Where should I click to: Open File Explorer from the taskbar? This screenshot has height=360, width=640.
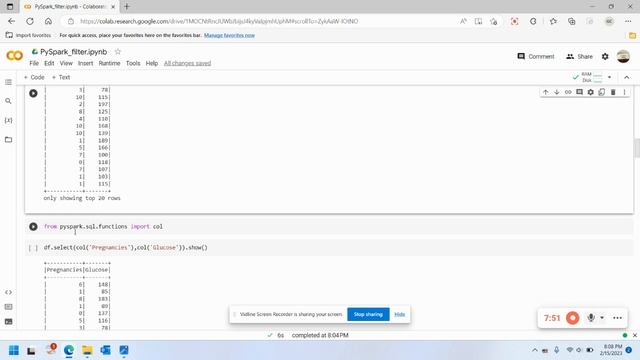pos(87,350)
